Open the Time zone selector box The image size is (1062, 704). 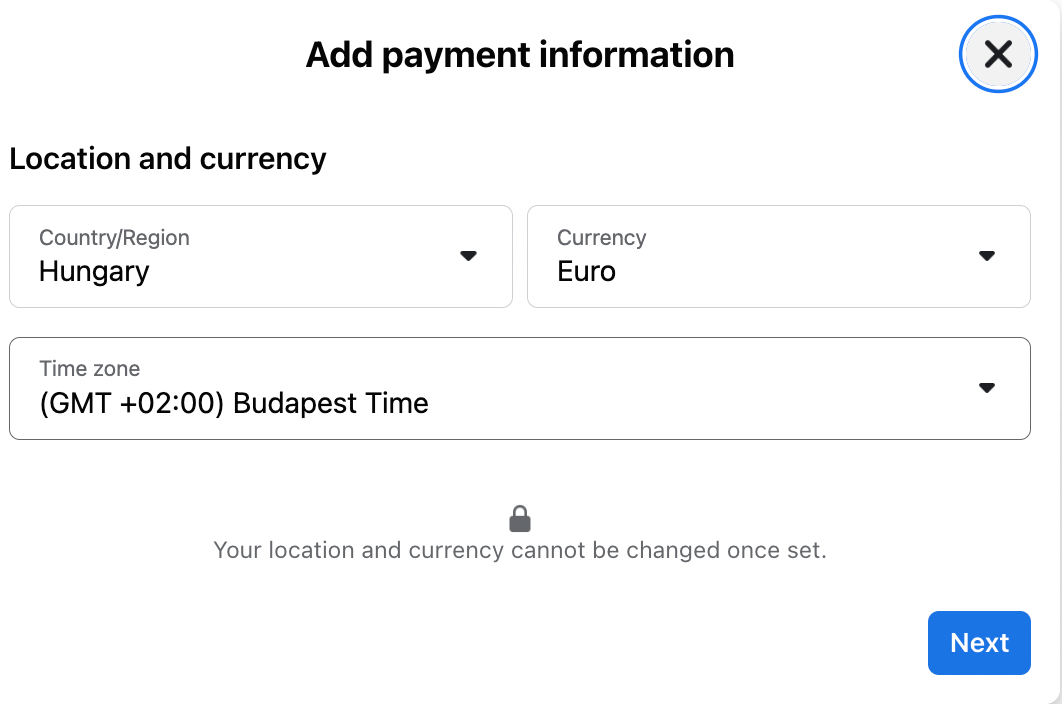(519, 388)
